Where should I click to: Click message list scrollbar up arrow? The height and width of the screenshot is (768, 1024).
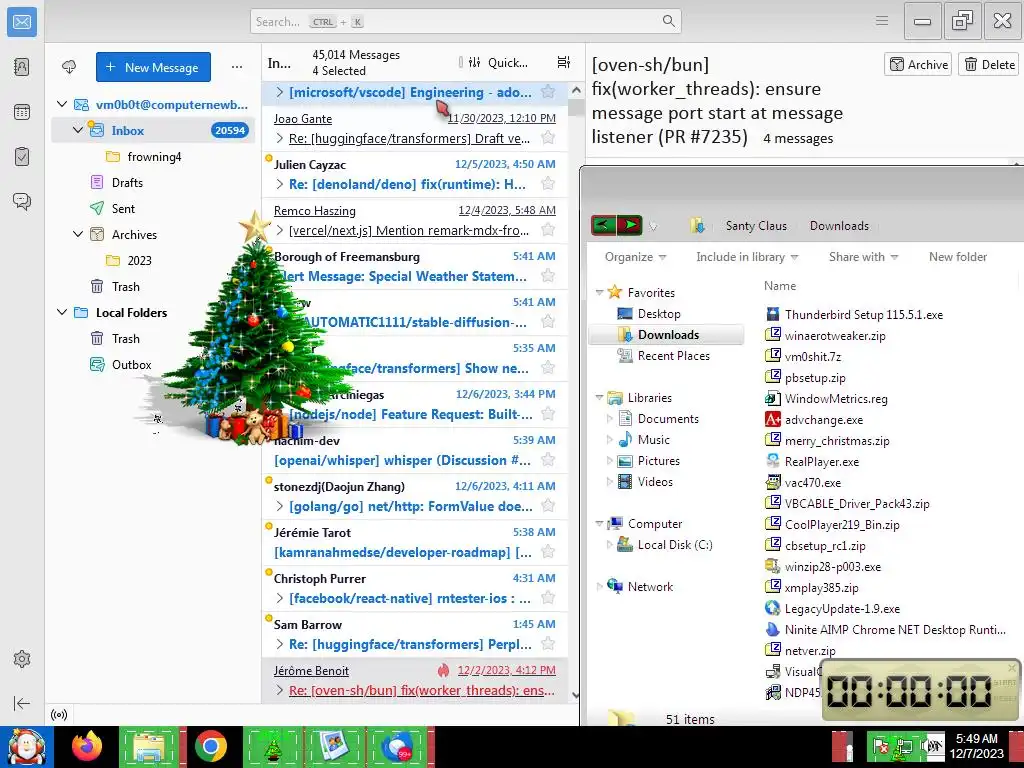click(x=575, y=89)
